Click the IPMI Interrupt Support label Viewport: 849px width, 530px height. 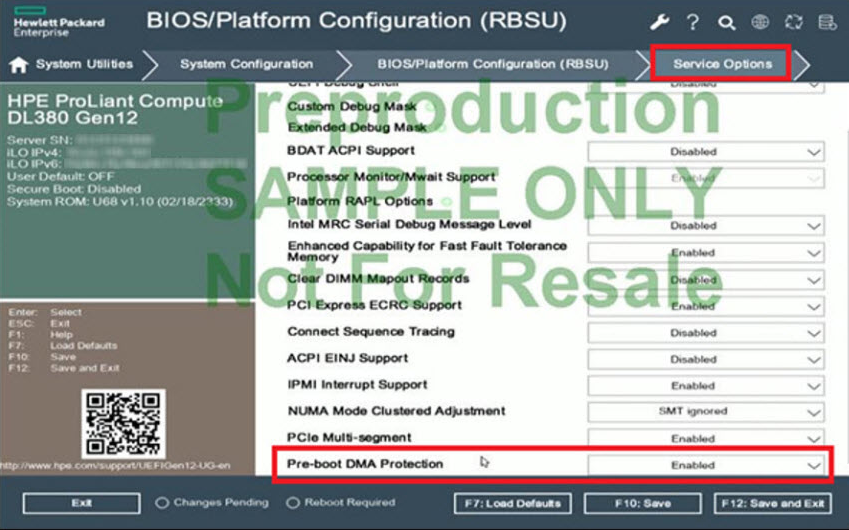[357, 384]
